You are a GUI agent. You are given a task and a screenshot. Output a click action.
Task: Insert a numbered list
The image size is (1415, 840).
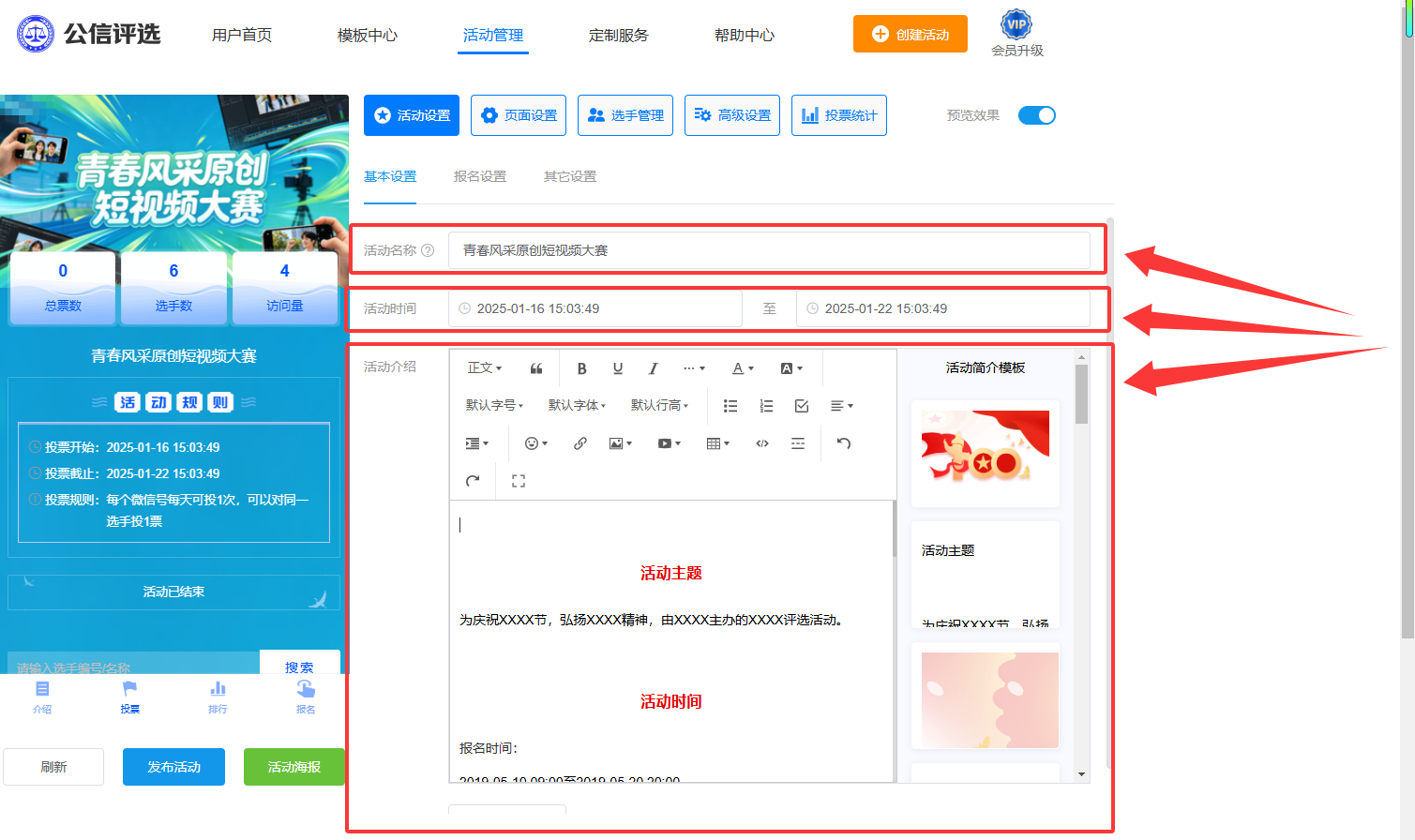point(766,406)
